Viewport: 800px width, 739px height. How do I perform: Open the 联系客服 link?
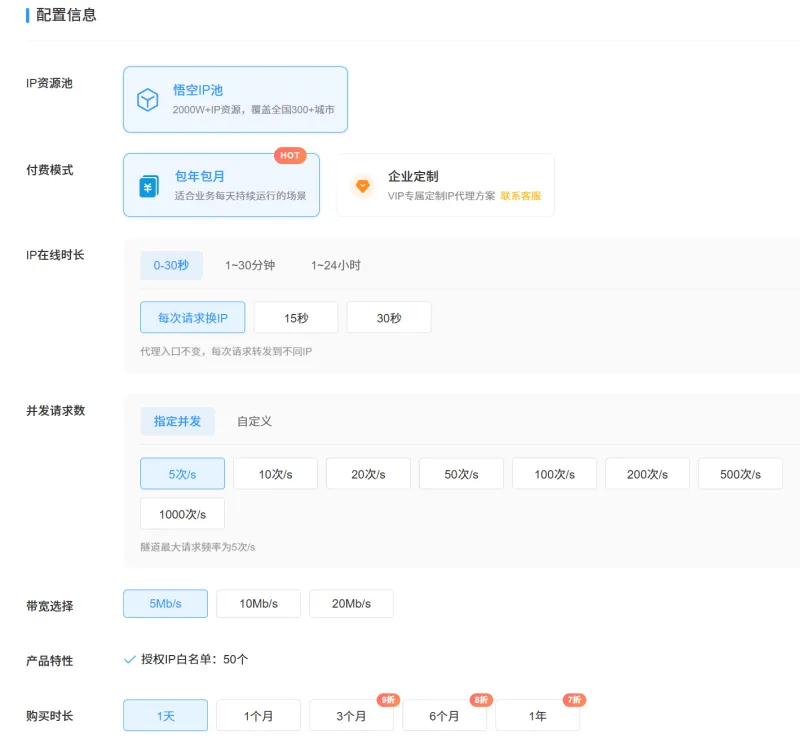[x=521, y=196]
